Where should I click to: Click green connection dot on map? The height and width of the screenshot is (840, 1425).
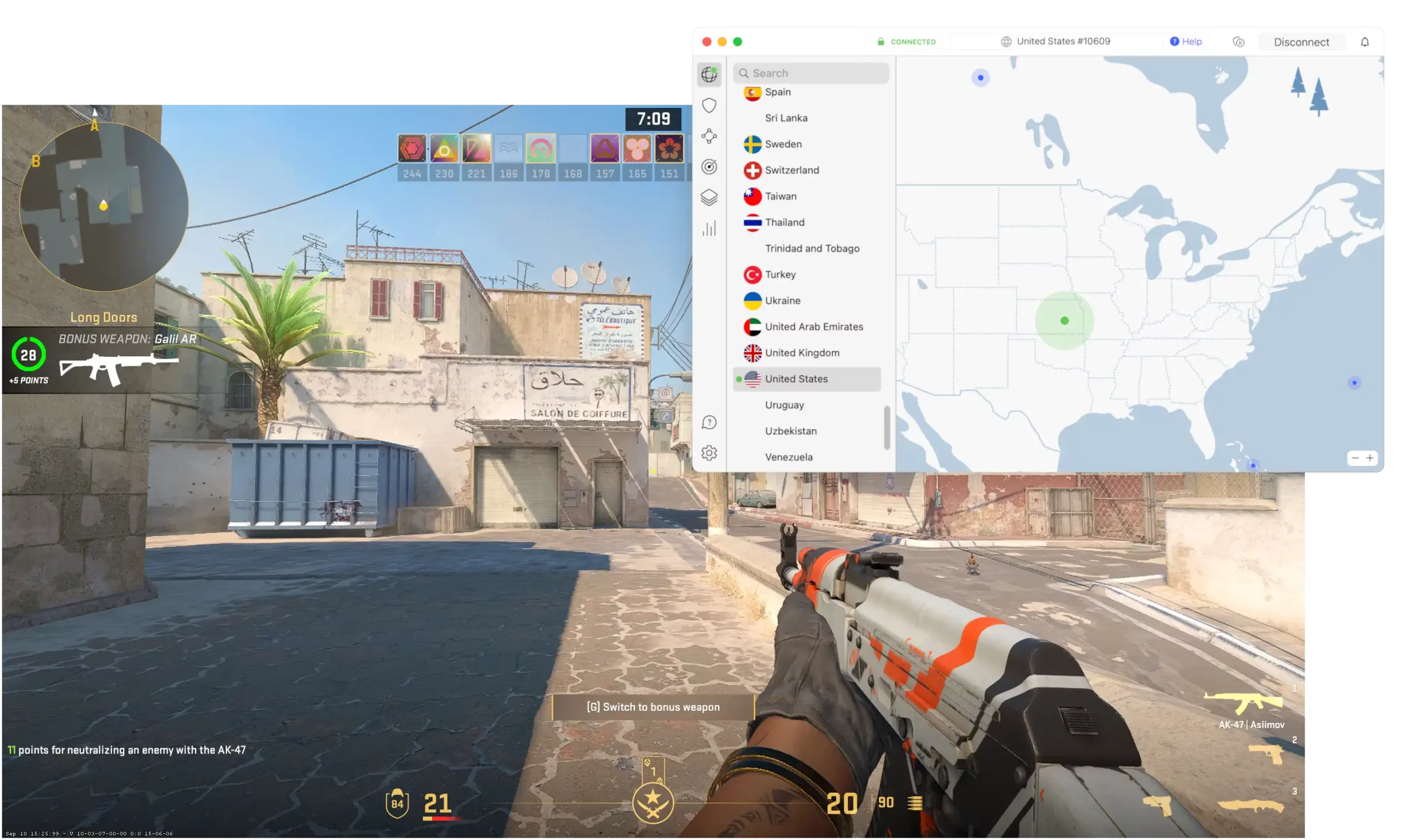point(1064,320)
